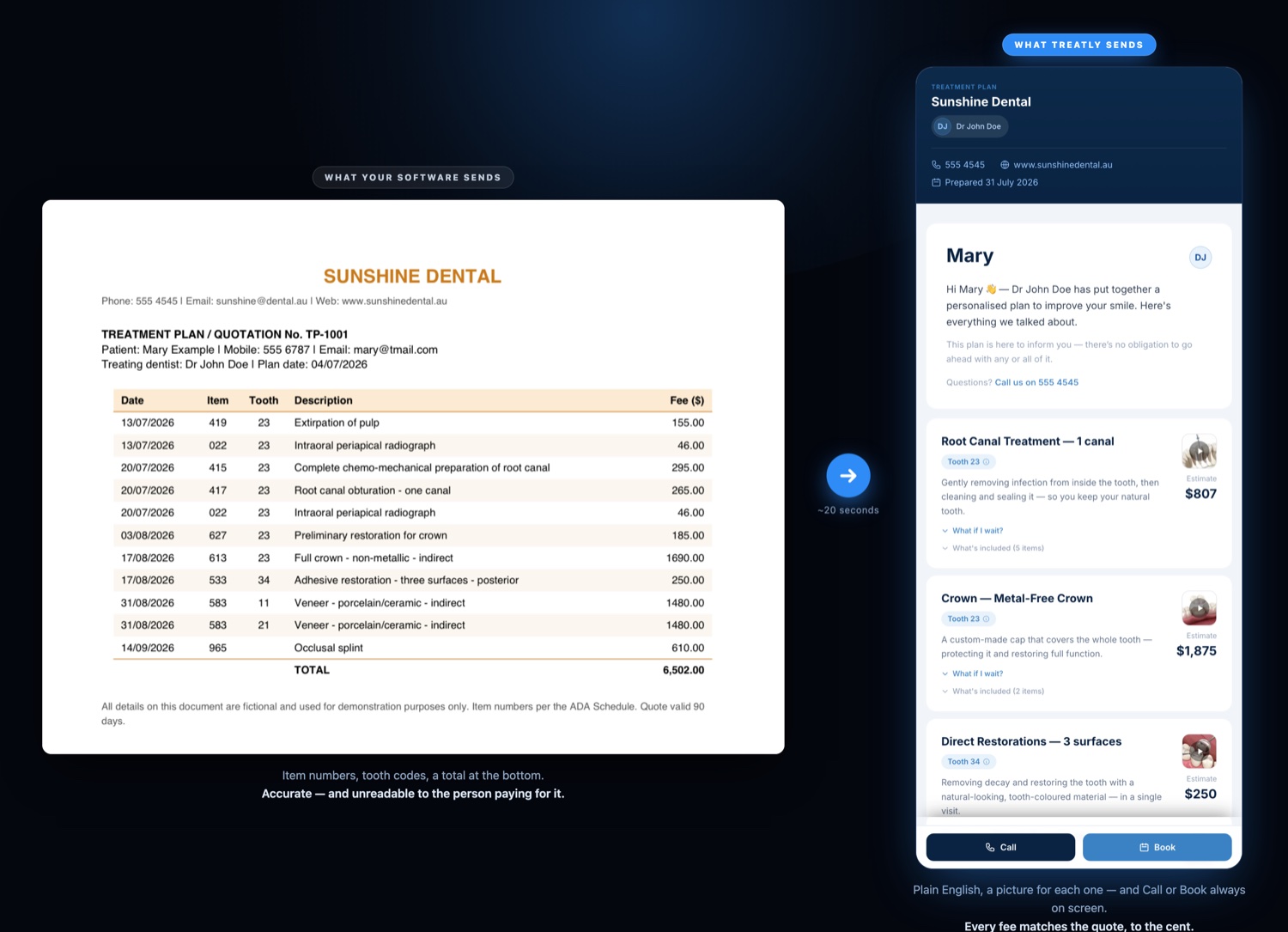Click 'TREATMENT PLAN / QUOTATION No. TP-1001'
This screenshot has width=1288, height=932.
click(x=225, y=334)
